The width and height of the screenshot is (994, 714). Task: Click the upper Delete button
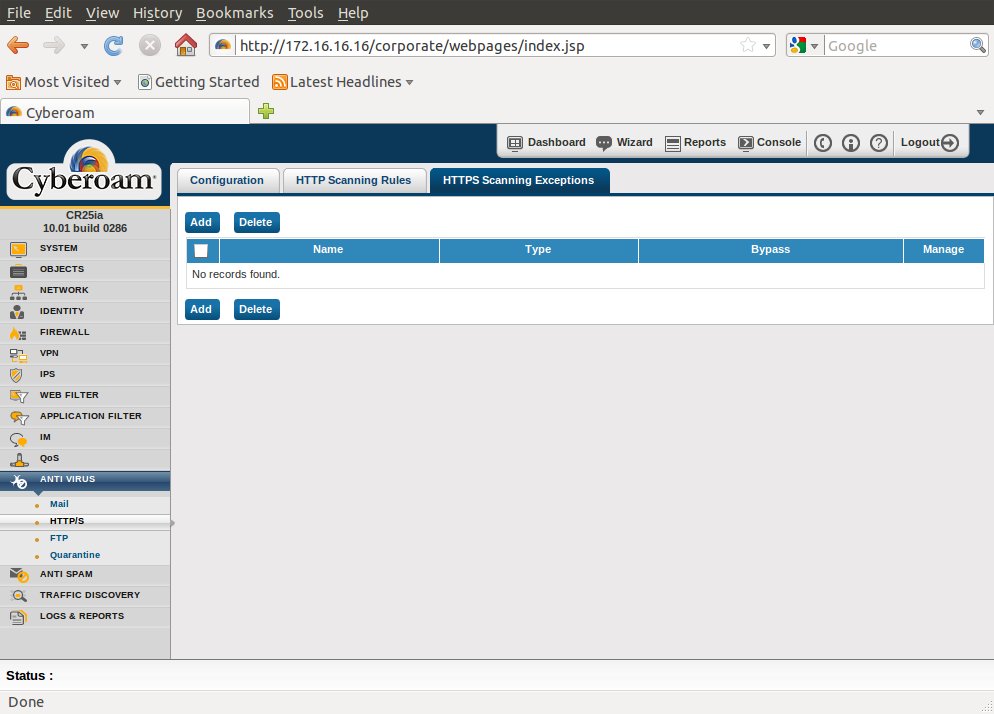click(x=256, y=223)
